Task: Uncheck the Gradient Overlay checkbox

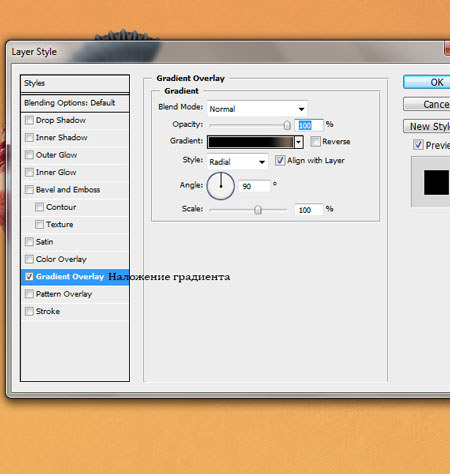Action: [29, 277]
